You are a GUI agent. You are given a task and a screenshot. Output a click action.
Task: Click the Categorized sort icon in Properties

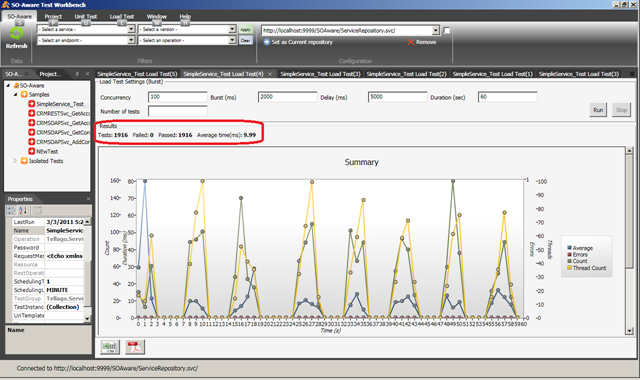[x=11, y=210]
